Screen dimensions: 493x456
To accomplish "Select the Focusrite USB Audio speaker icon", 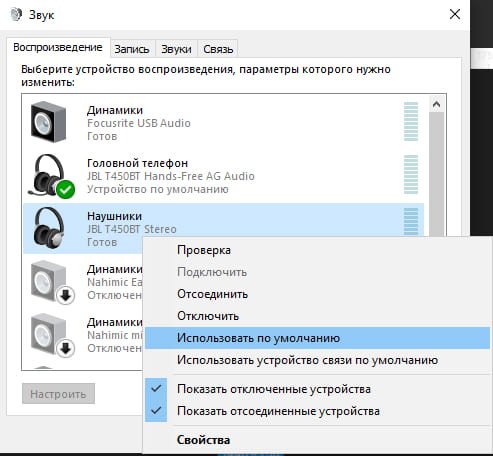I will pos(48,122).
